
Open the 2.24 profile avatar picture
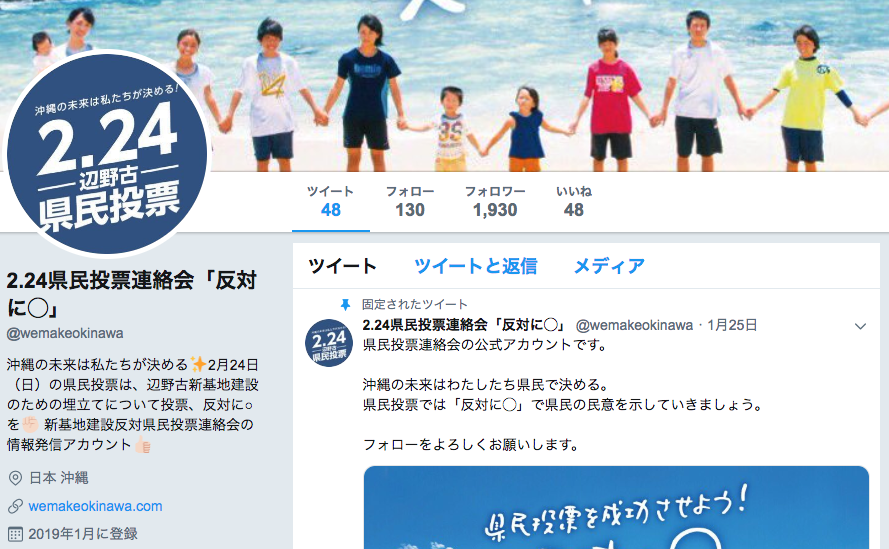point(107,153)
